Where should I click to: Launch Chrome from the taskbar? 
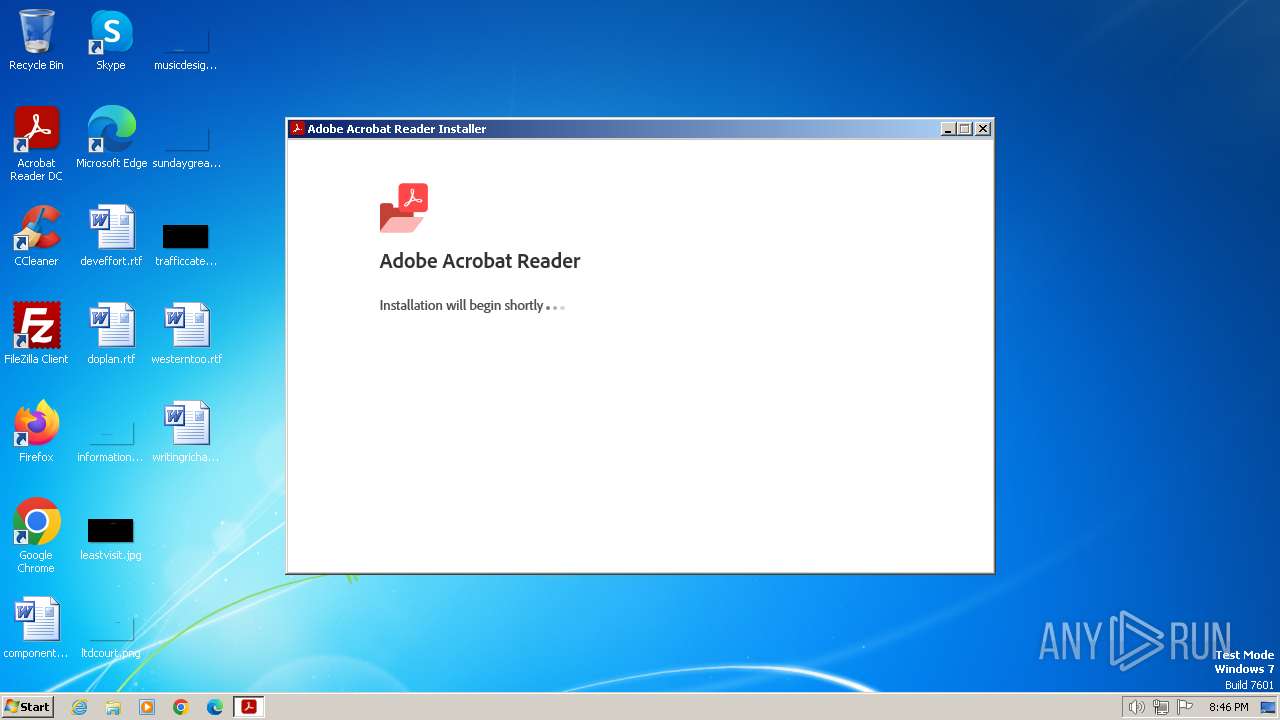point(181,707)
